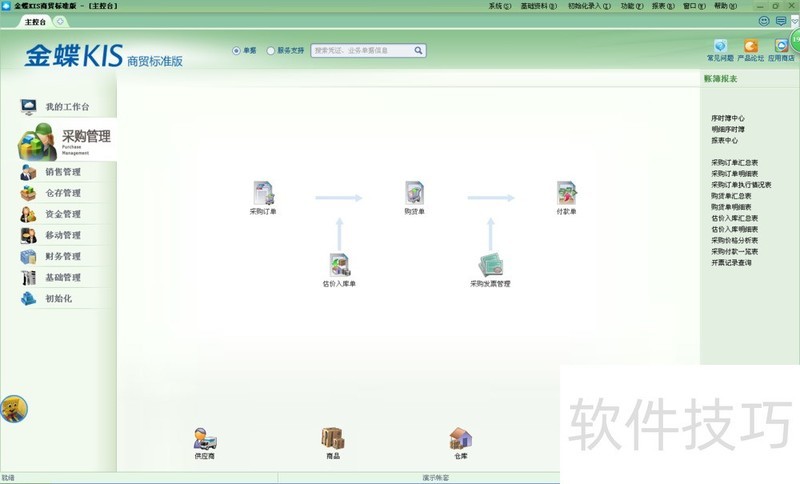Open 购货单明细表 report link
Viewport: 800px width, 484px height.
point(731,207)
